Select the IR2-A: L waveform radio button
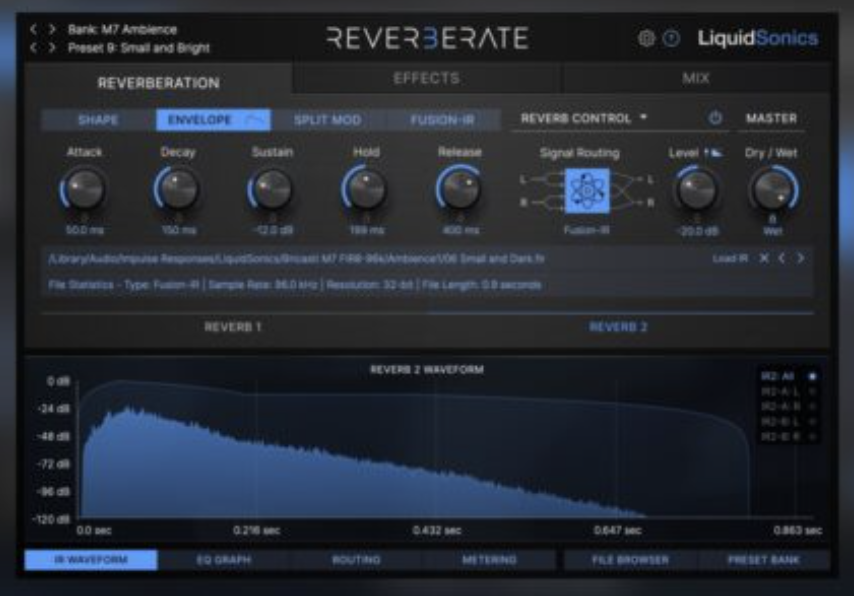Screen dimensions: 854x596 (813, 391)
